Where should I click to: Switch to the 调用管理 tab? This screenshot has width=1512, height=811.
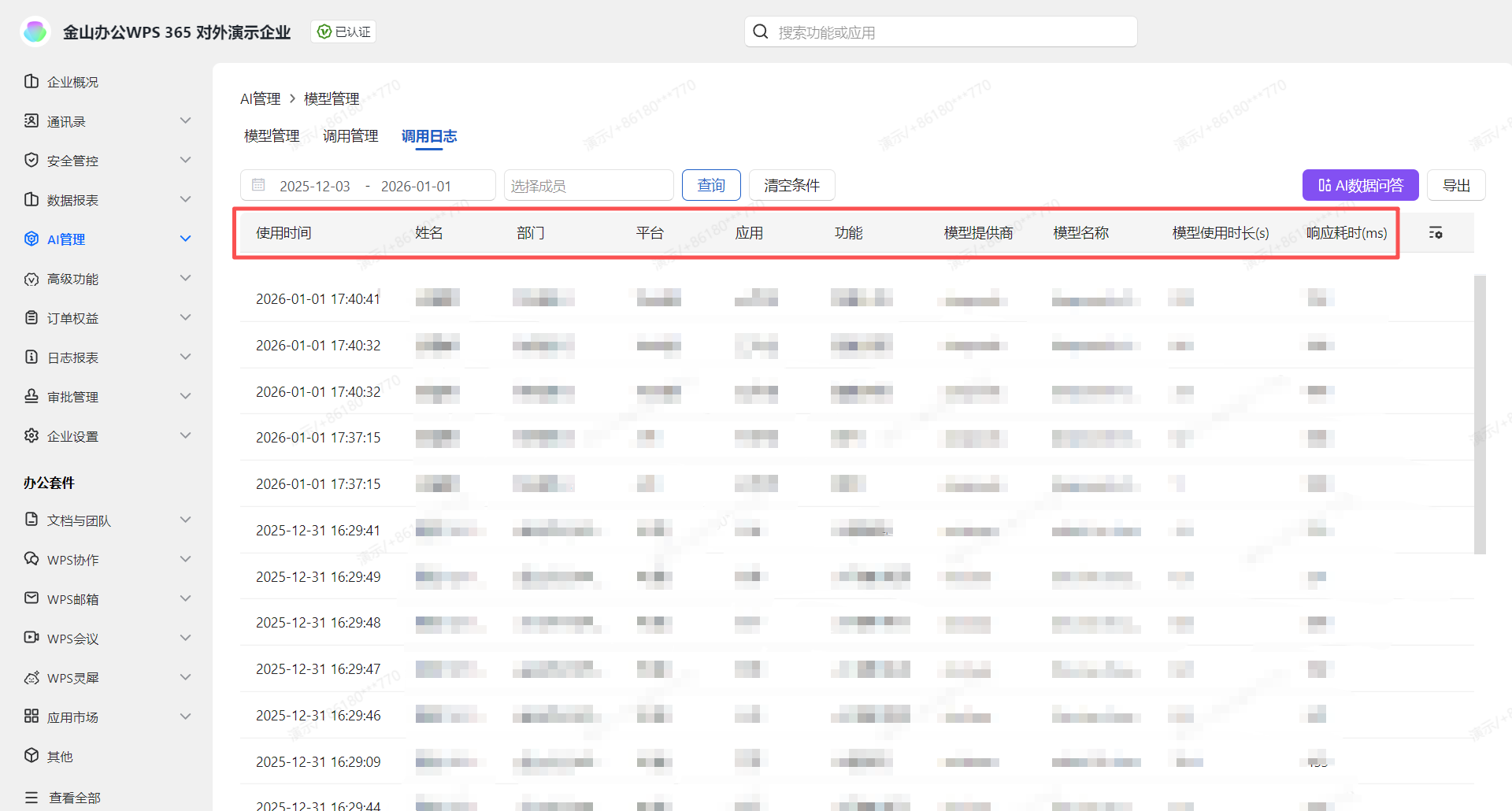(350, 136)
